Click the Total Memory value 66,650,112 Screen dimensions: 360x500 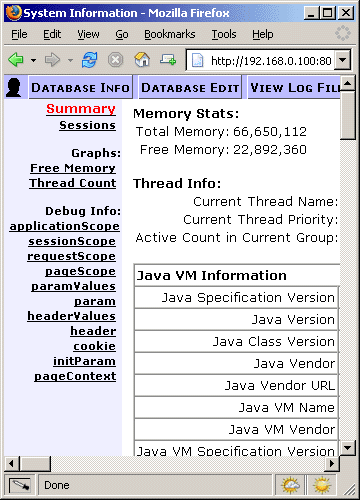tap(270, 132)
